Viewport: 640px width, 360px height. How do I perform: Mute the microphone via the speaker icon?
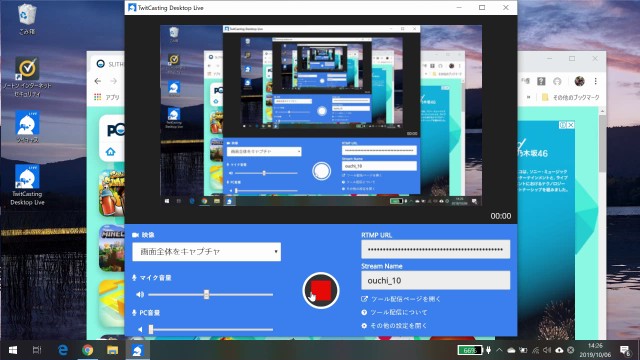tap(140, 294)
